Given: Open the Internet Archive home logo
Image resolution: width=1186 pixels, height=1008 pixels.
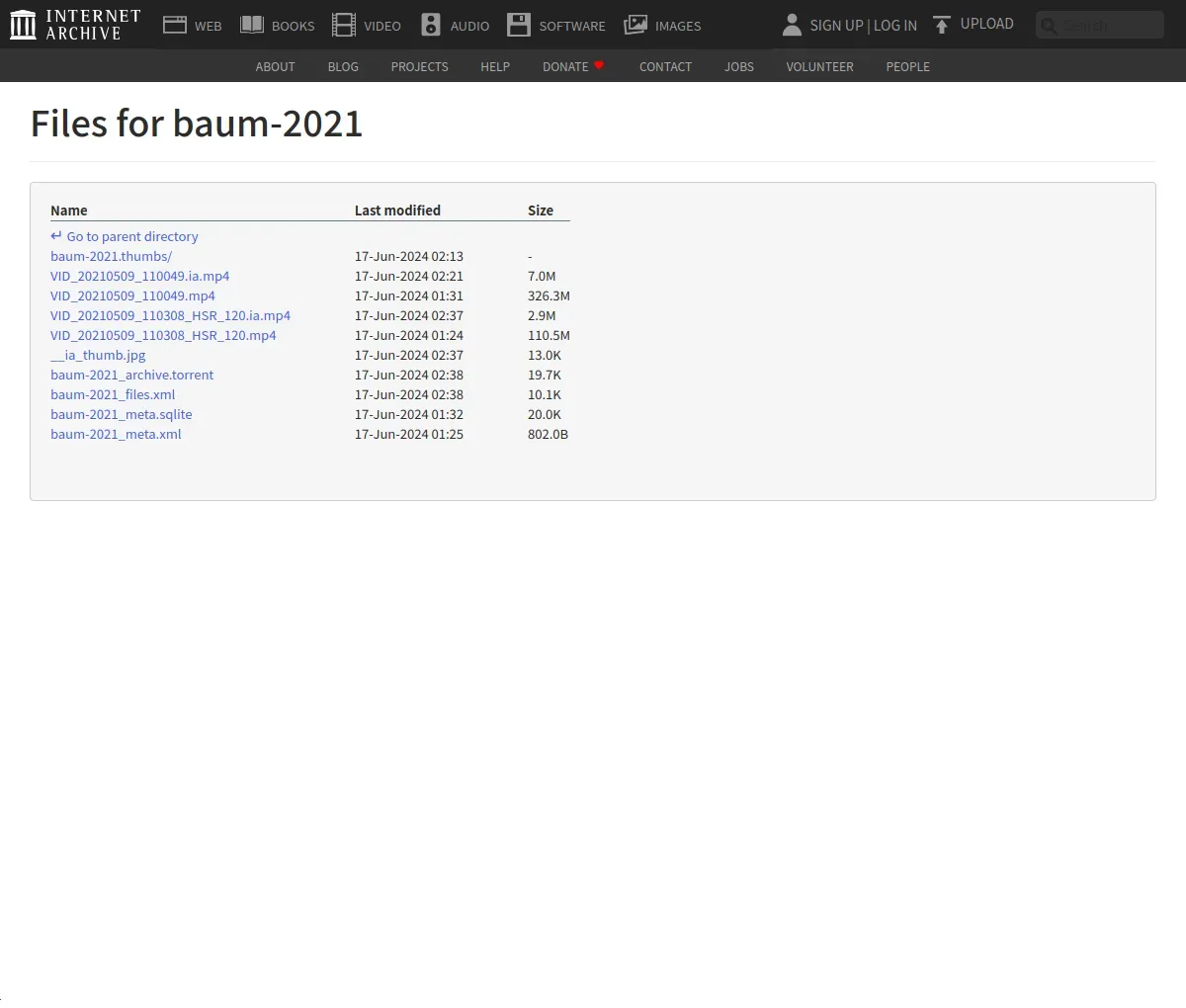Looking at the screenshot, I should pos(75,25).
